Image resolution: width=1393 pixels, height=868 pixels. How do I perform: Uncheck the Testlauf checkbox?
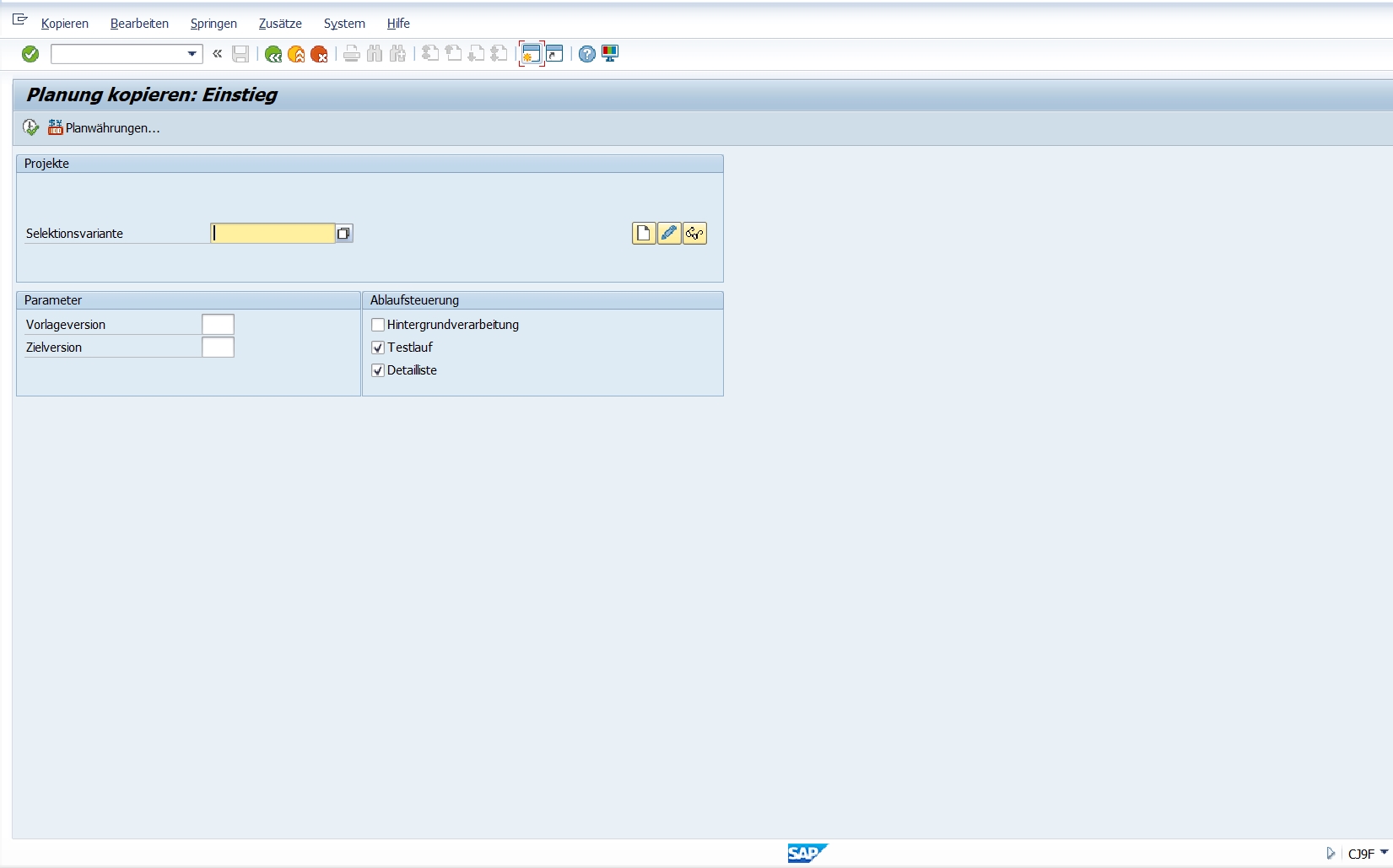click(378, 348)
